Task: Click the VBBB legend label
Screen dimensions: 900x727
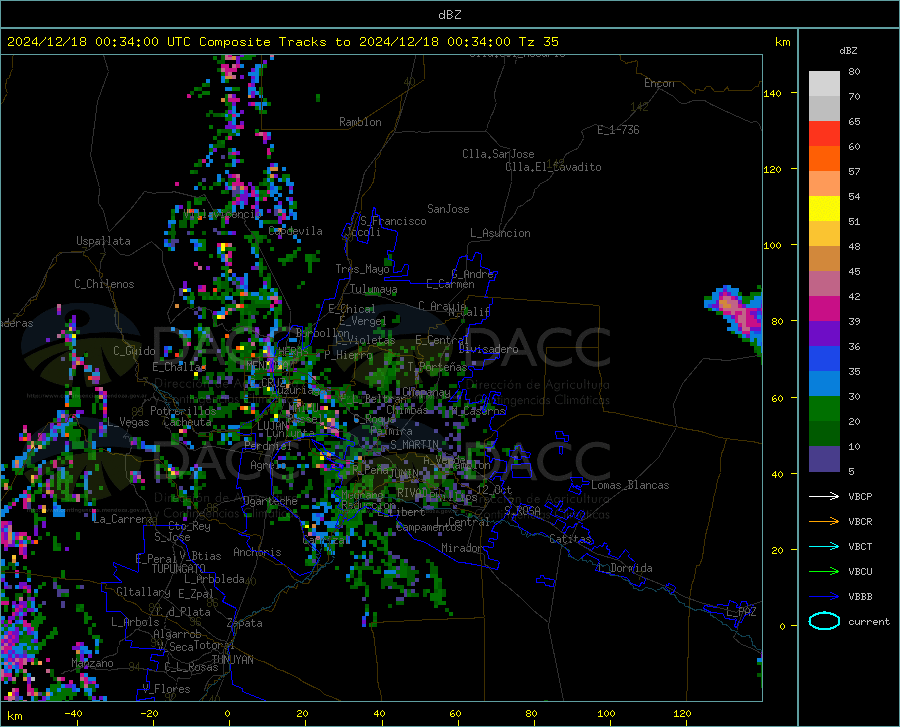Action: tap(860, 596)
